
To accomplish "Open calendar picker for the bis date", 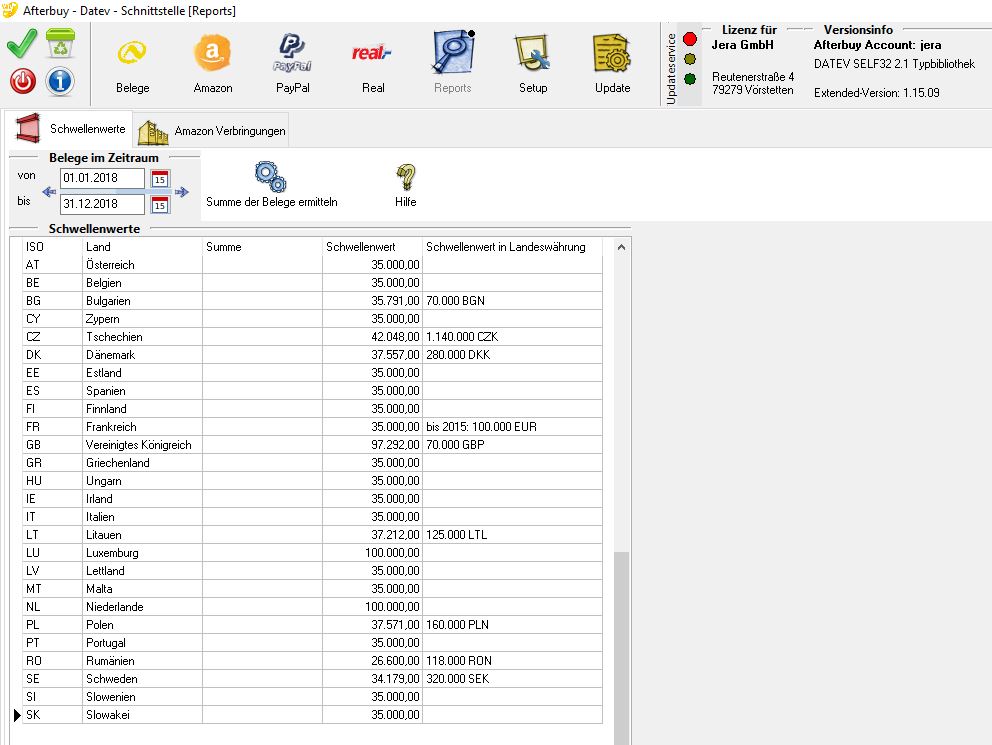I will [160, 204].
